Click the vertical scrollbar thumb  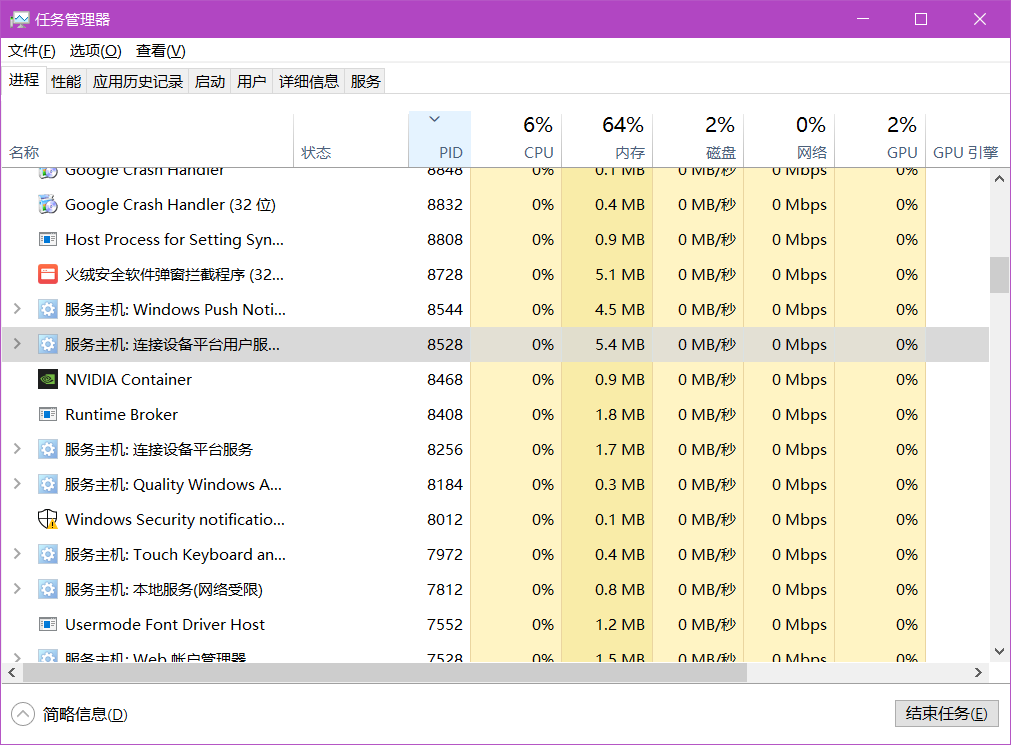999,275
